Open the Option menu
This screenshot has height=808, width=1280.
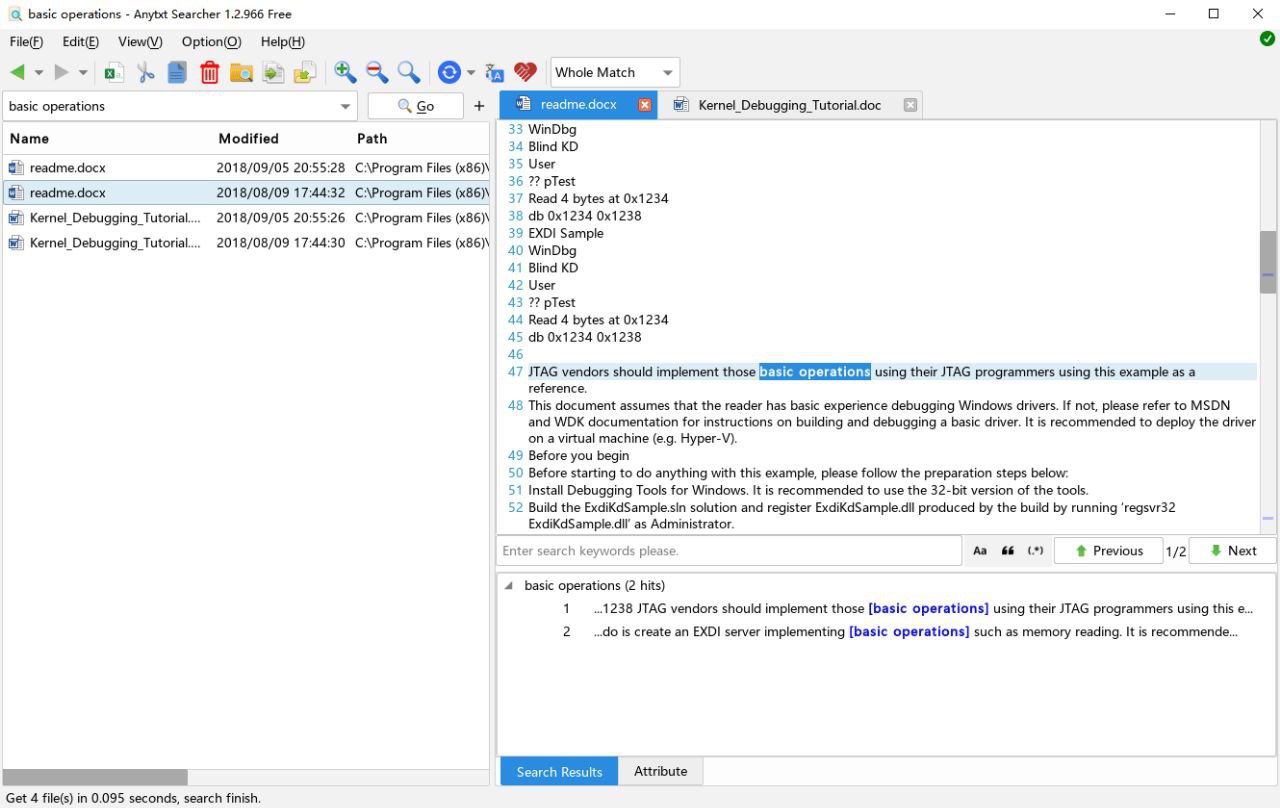tap(210, 41)
